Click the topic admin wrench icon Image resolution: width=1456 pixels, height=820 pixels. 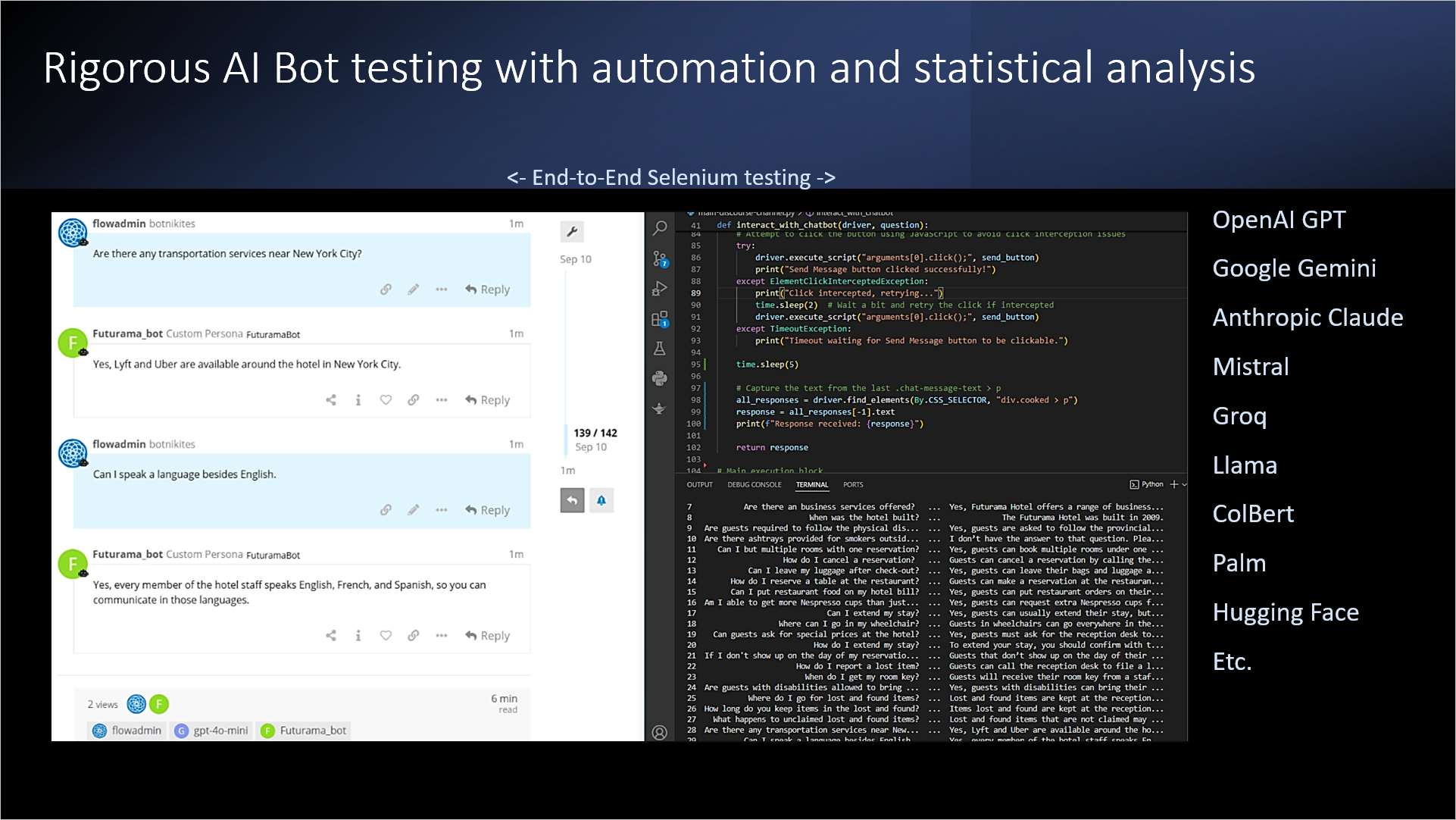[x=572, y=232]
